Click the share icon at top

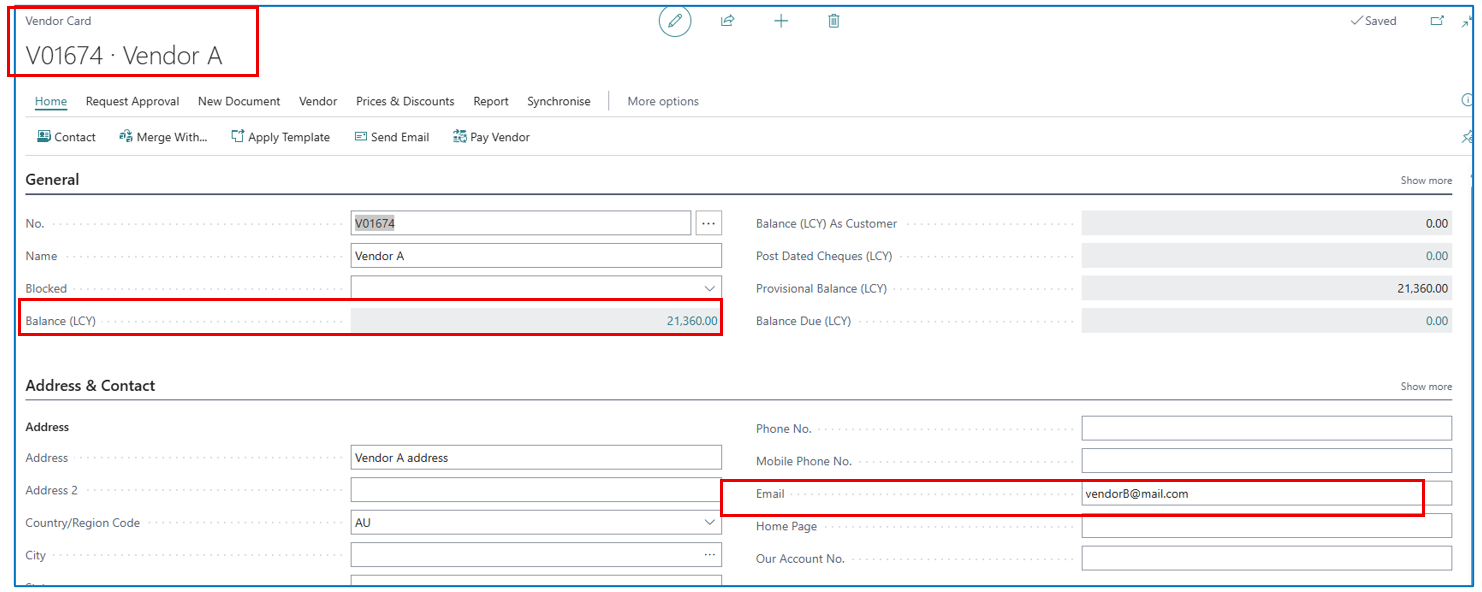tap(728, 21)
